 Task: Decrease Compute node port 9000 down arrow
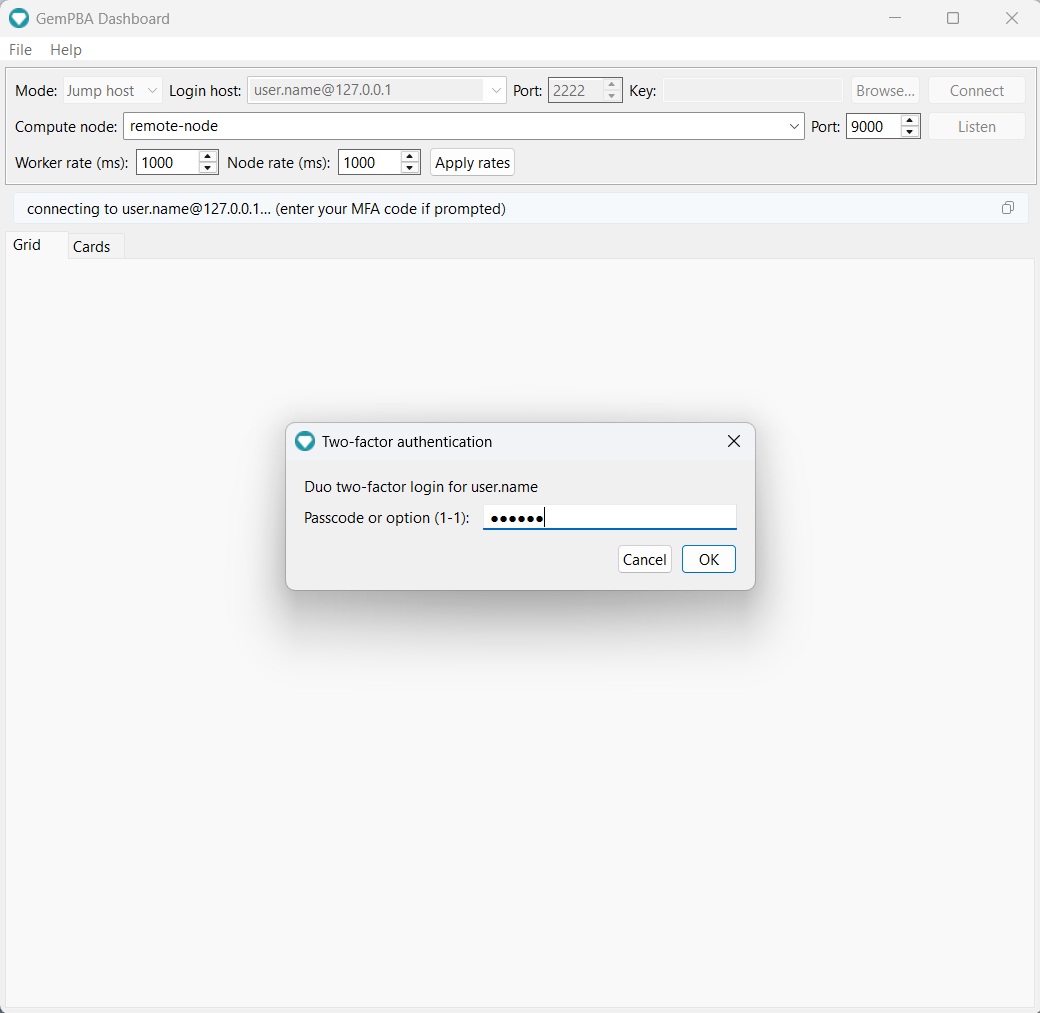pyautogui.click(x=909, y=132)
